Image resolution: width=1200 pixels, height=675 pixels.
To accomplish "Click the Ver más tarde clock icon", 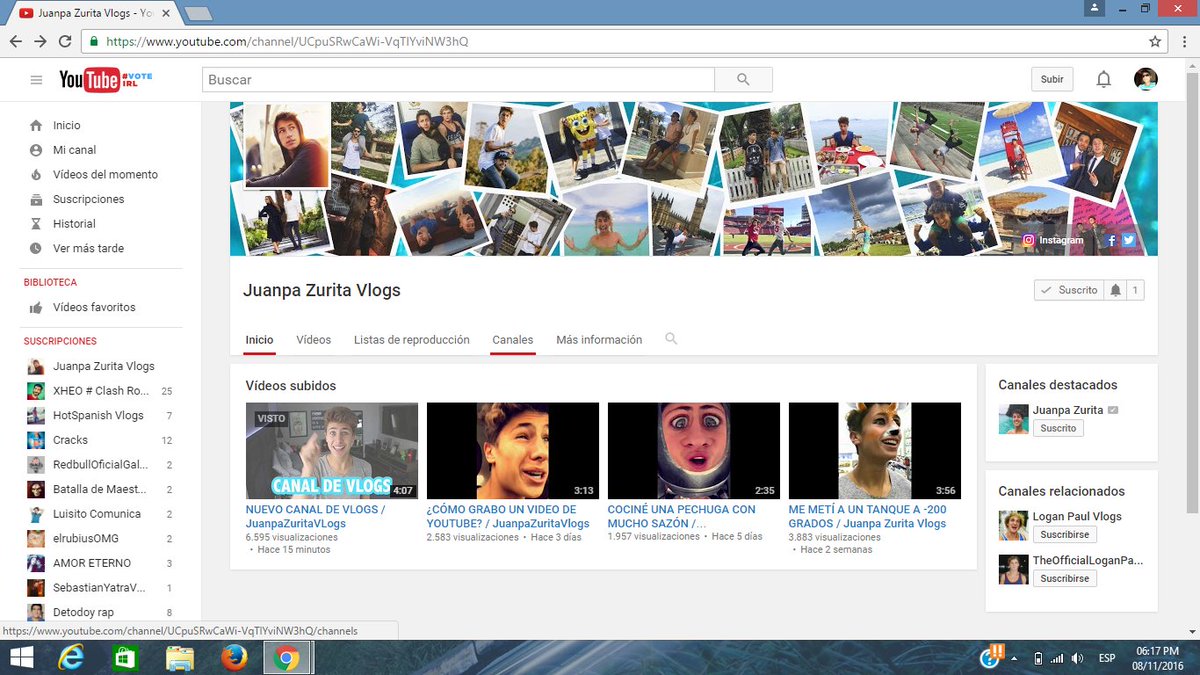I will tap(36, 248).
